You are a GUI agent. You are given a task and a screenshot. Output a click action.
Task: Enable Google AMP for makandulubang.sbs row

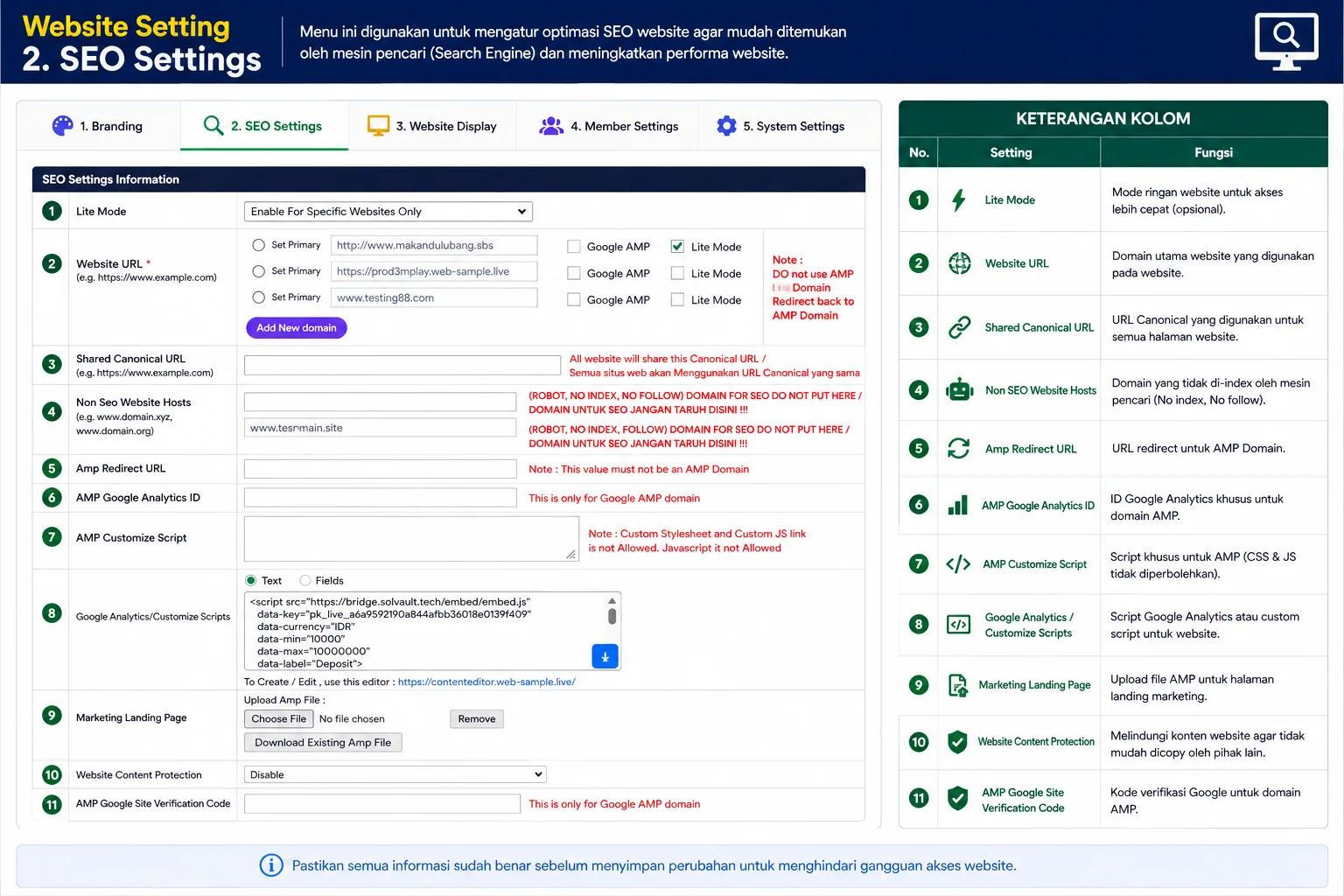(x=574, y=247)
